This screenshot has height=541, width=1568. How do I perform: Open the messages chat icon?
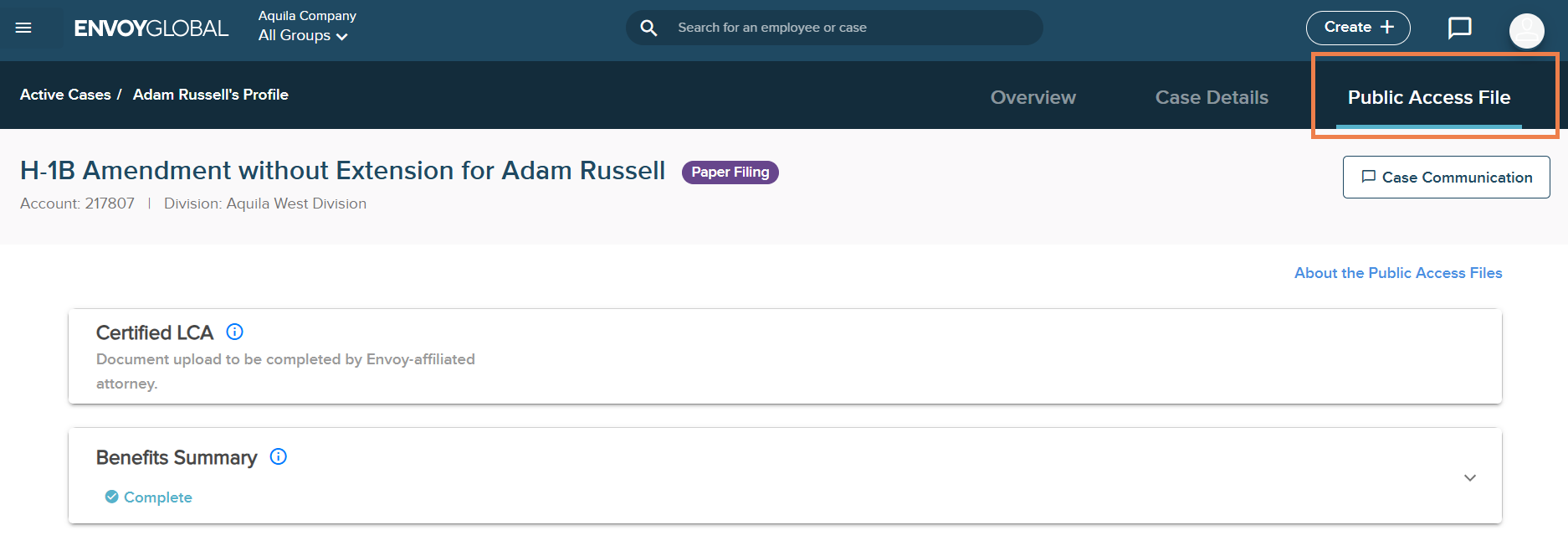pos(1459,28)
